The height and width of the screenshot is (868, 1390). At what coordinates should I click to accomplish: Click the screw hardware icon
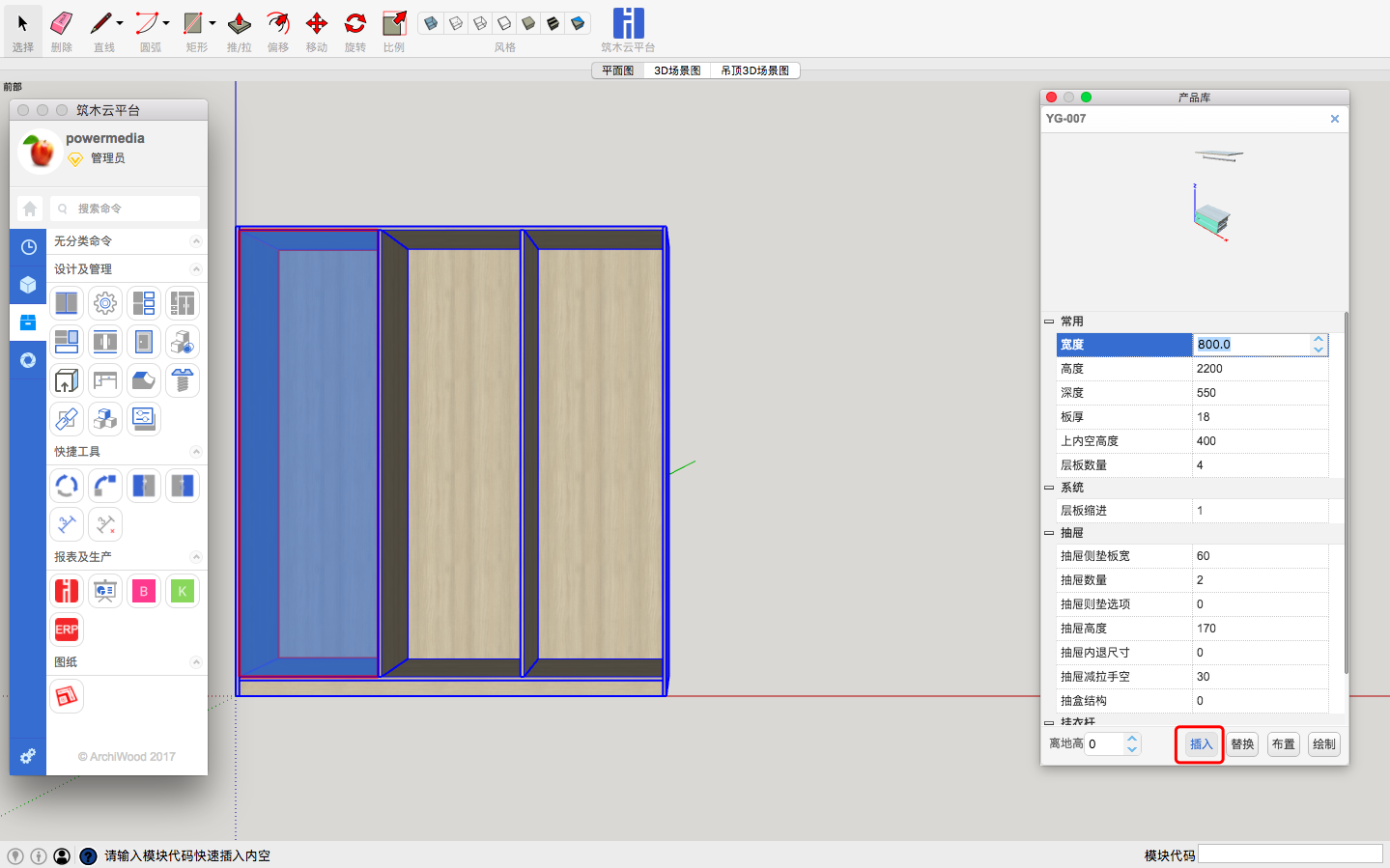(183, 380)
